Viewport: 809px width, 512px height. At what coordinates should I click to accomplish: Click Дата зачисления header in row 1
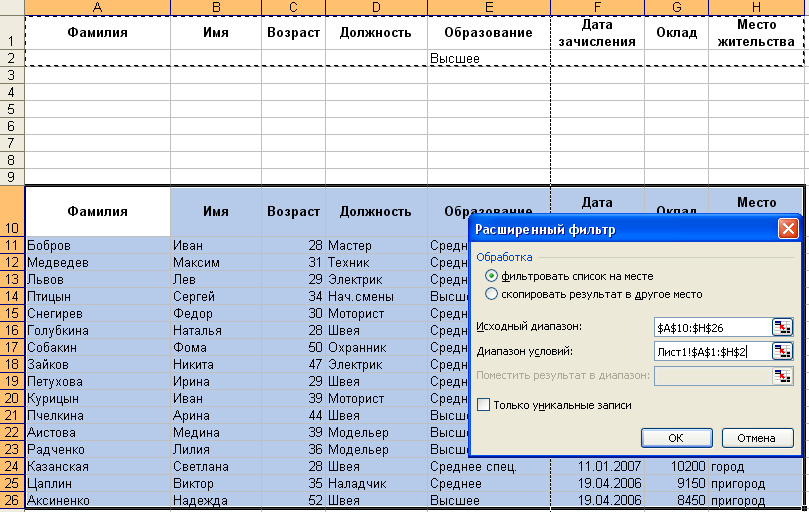tap(597, 33)
